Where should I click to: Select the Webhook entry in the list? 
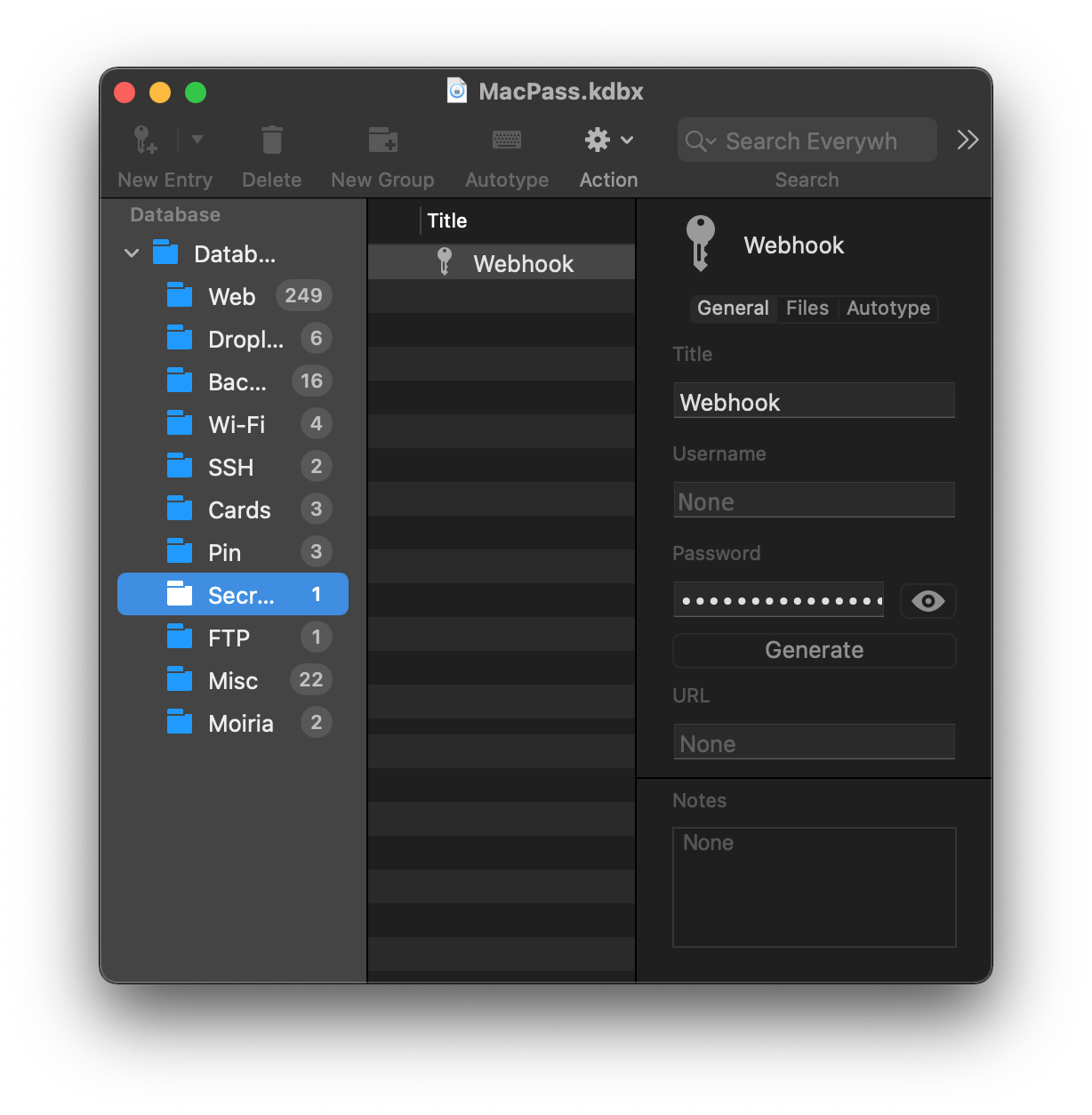(x=523, y=262)
